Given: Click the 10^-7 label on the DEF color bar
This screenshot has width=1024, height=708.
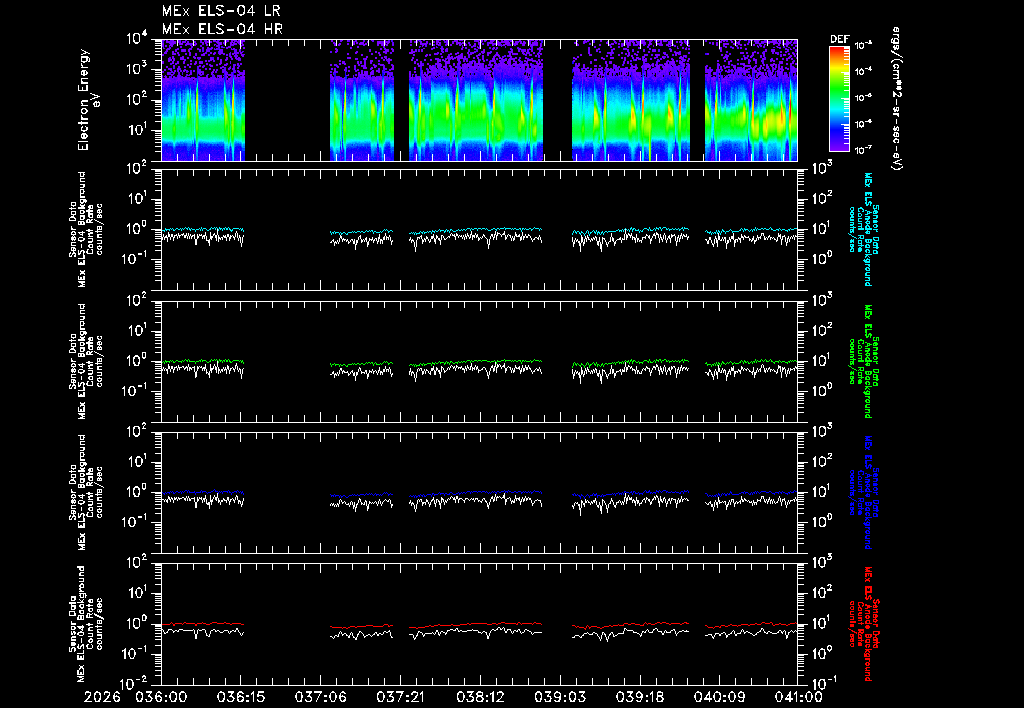Looking at the screenshot, I should click(863, 150).
